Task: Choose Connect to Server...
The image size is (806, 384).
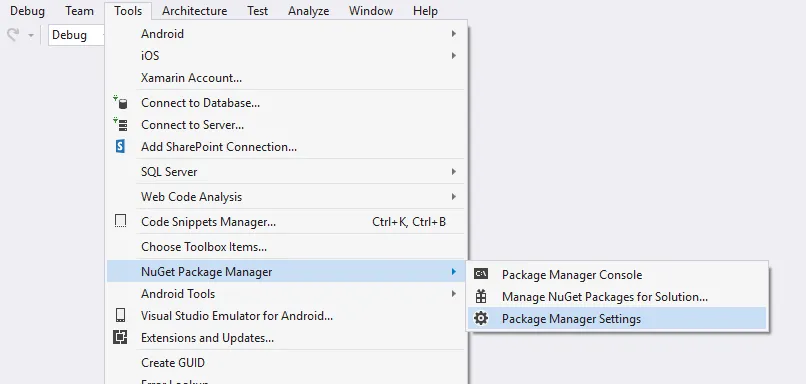Action: [x=286, y=125]
